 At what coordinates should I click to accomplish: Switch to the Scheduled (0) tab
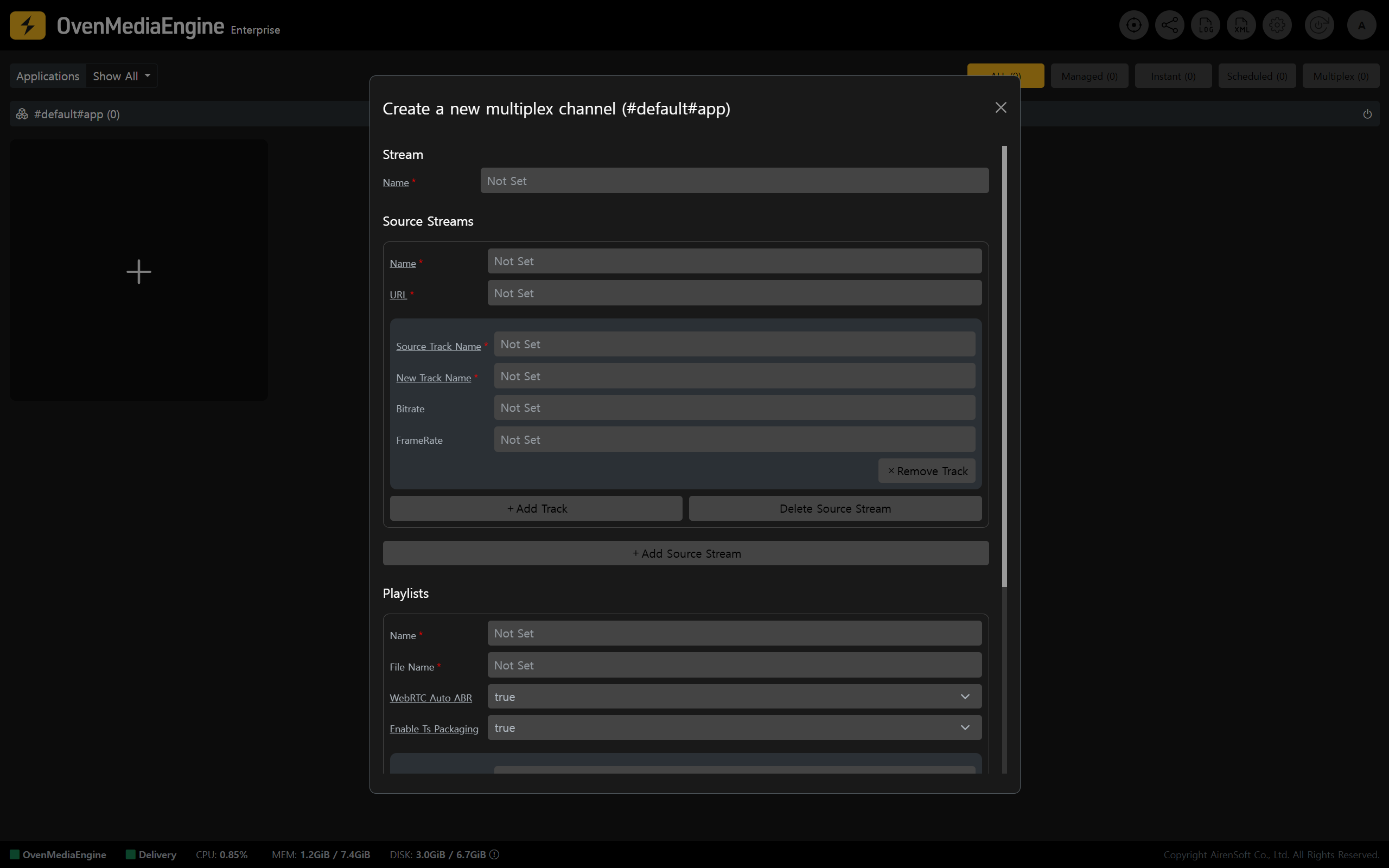(1257, 76)
